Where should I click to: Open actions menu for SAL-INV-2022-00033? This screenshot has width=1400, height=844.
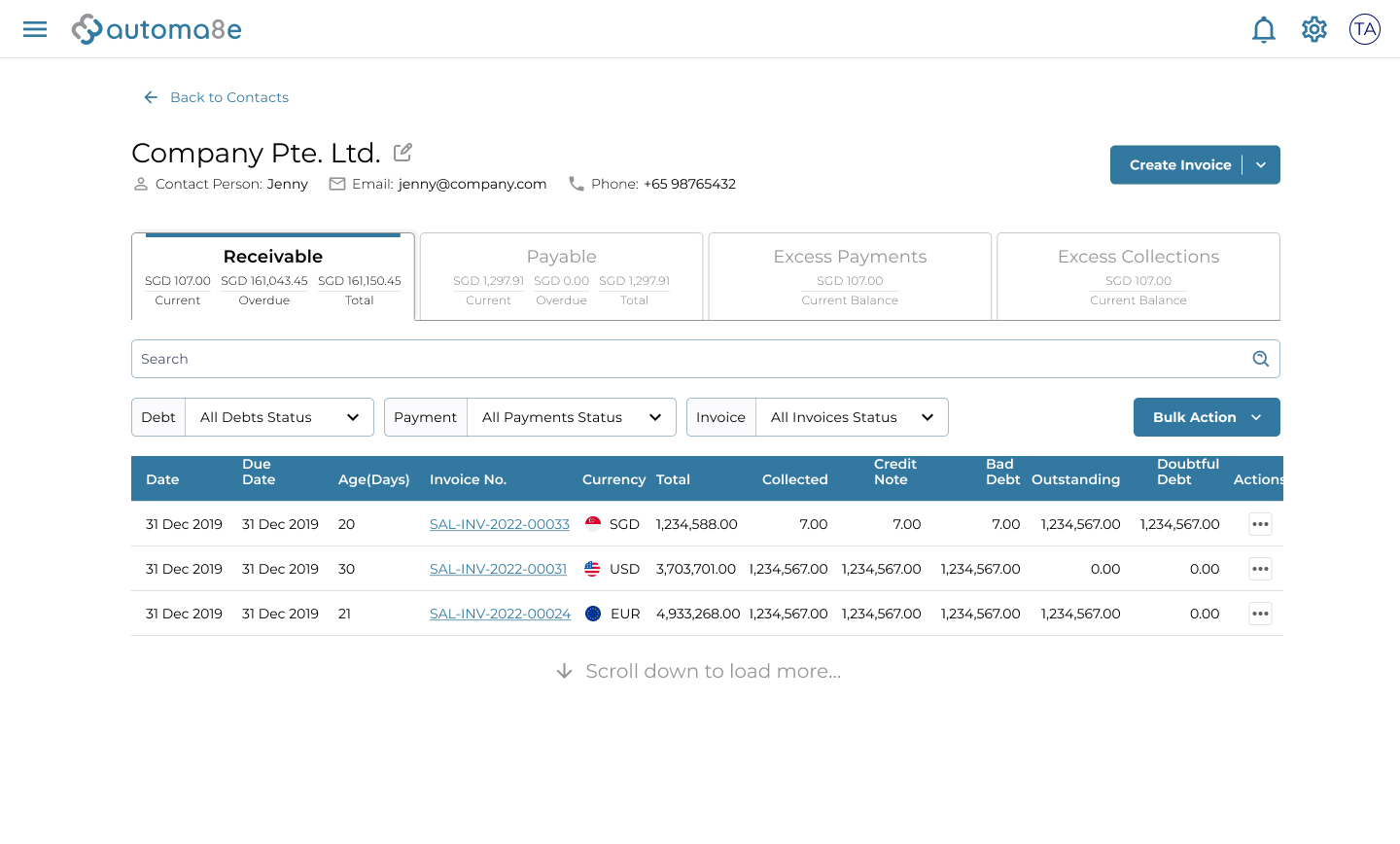[1260, 524]
